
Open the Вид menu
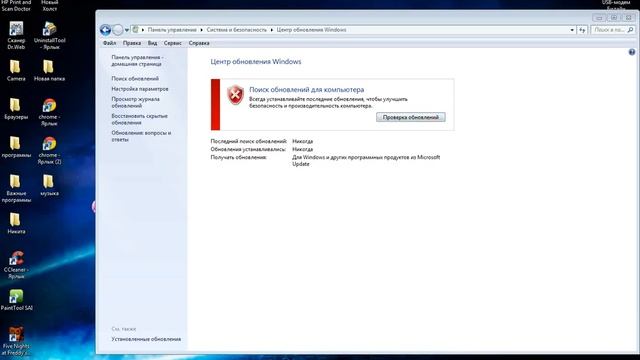(152, 43)
